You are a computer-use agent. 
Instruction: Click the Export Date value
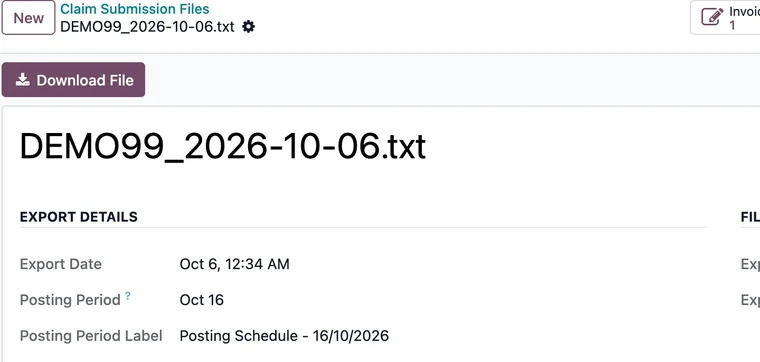coord(235,264)
